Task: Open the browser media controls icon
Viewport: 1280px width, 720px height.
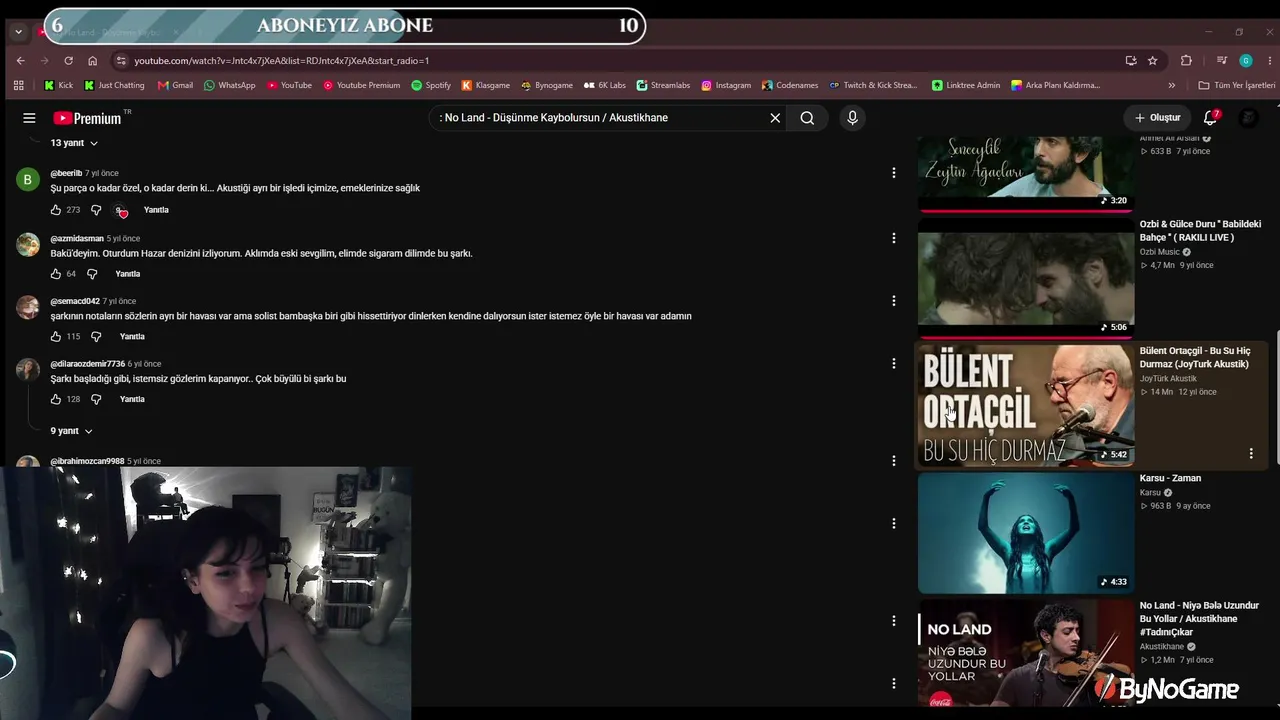Action: point(1222,60)
